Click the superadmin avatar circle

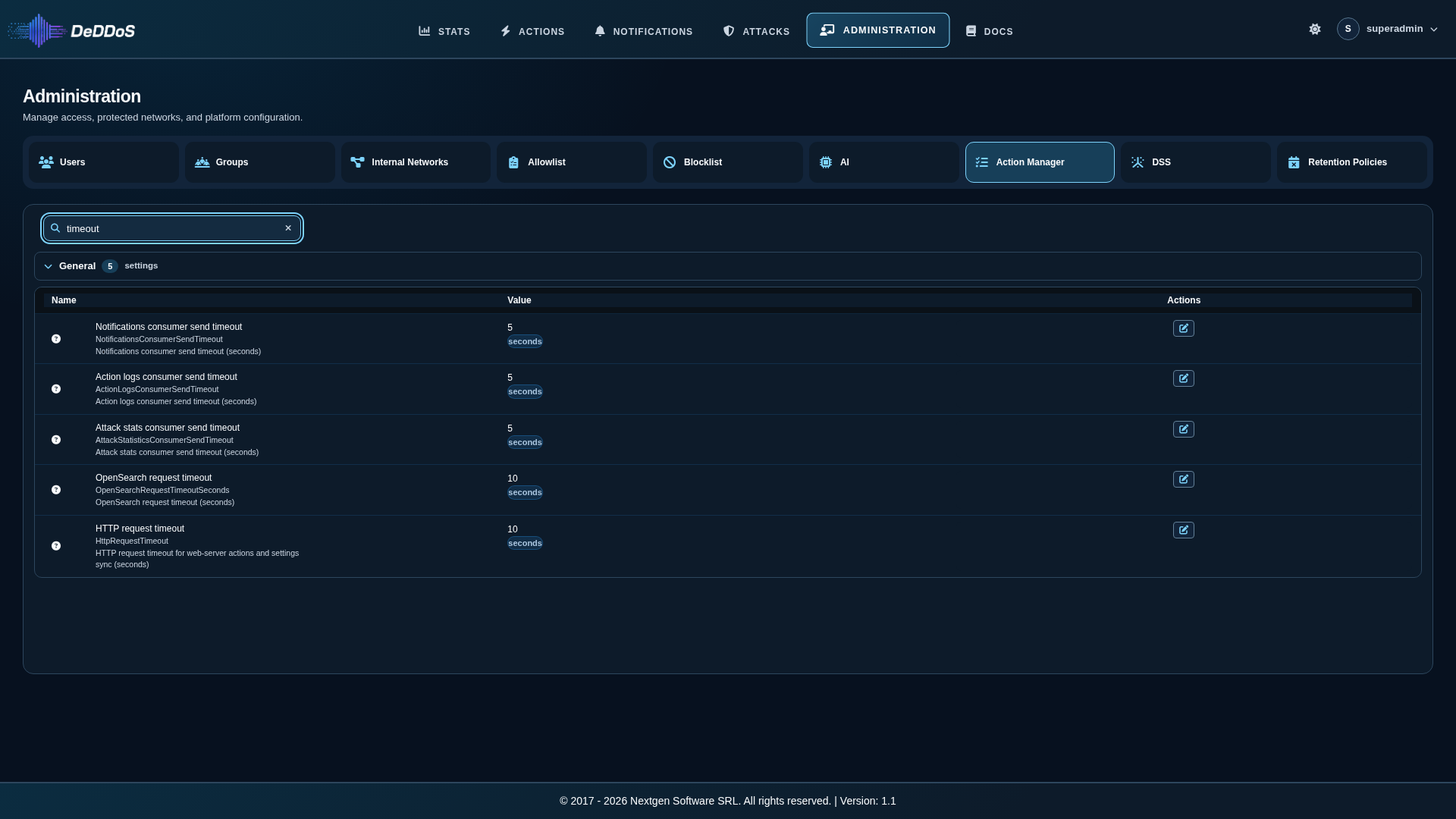(1348, 29)
